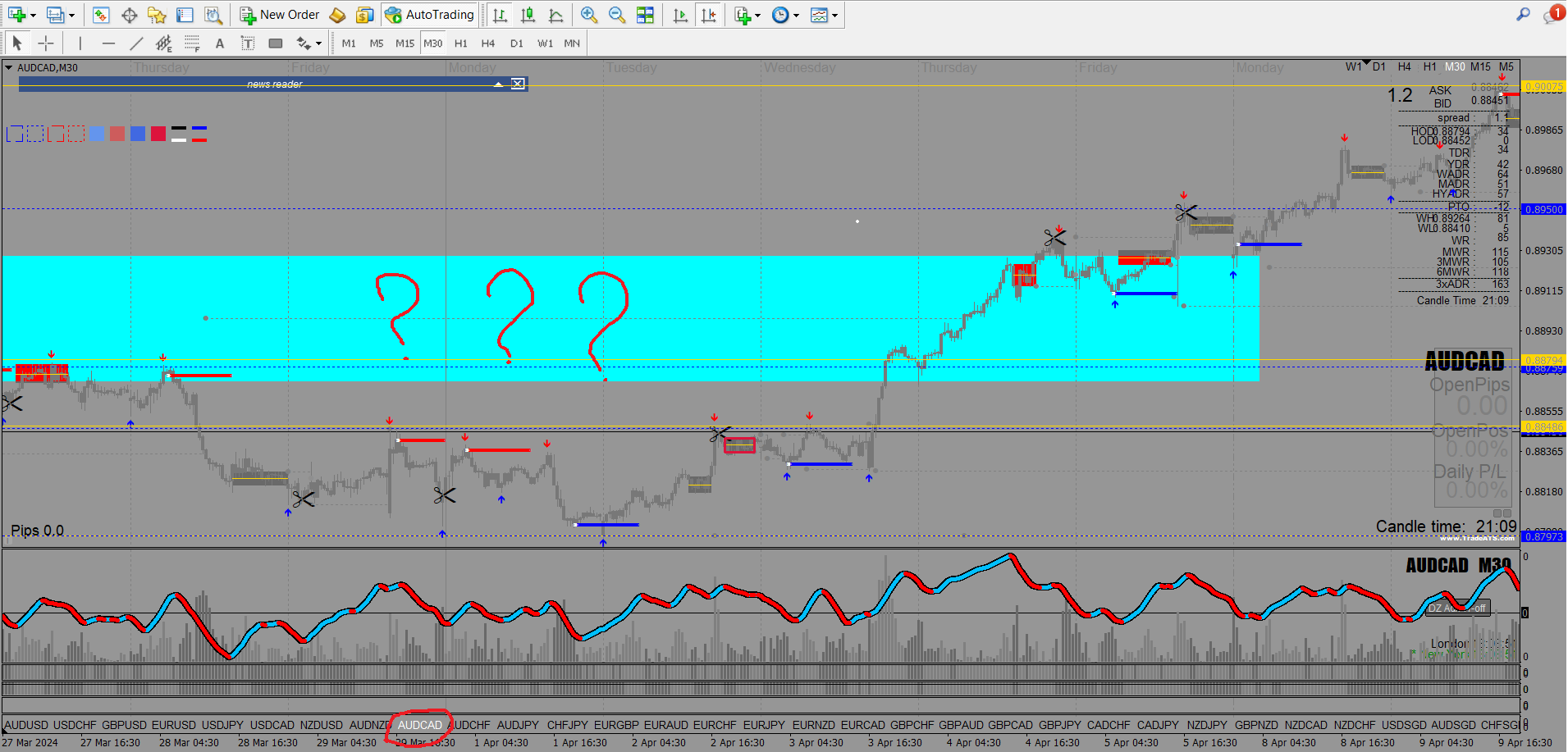This screenshot has height=752, width=1568.
Task: Collapse the news reader panel arrow
Action: [498, 84]
